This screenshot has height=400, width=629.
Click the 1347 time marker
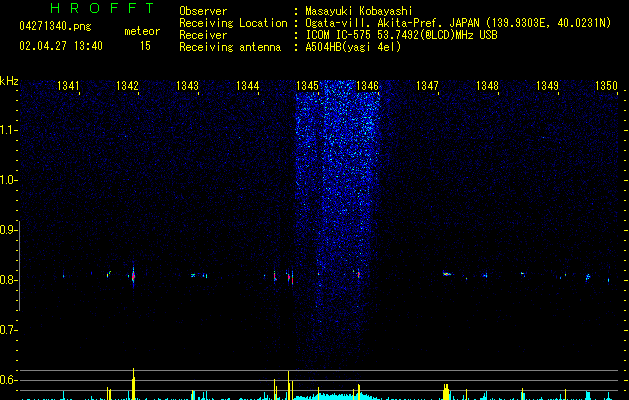click(x=428, y=86)
